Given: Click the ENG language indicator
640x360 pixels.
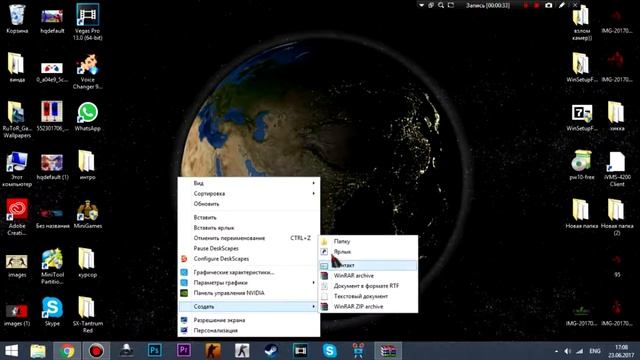Looking at the screenshot, I should coord(595,351).
